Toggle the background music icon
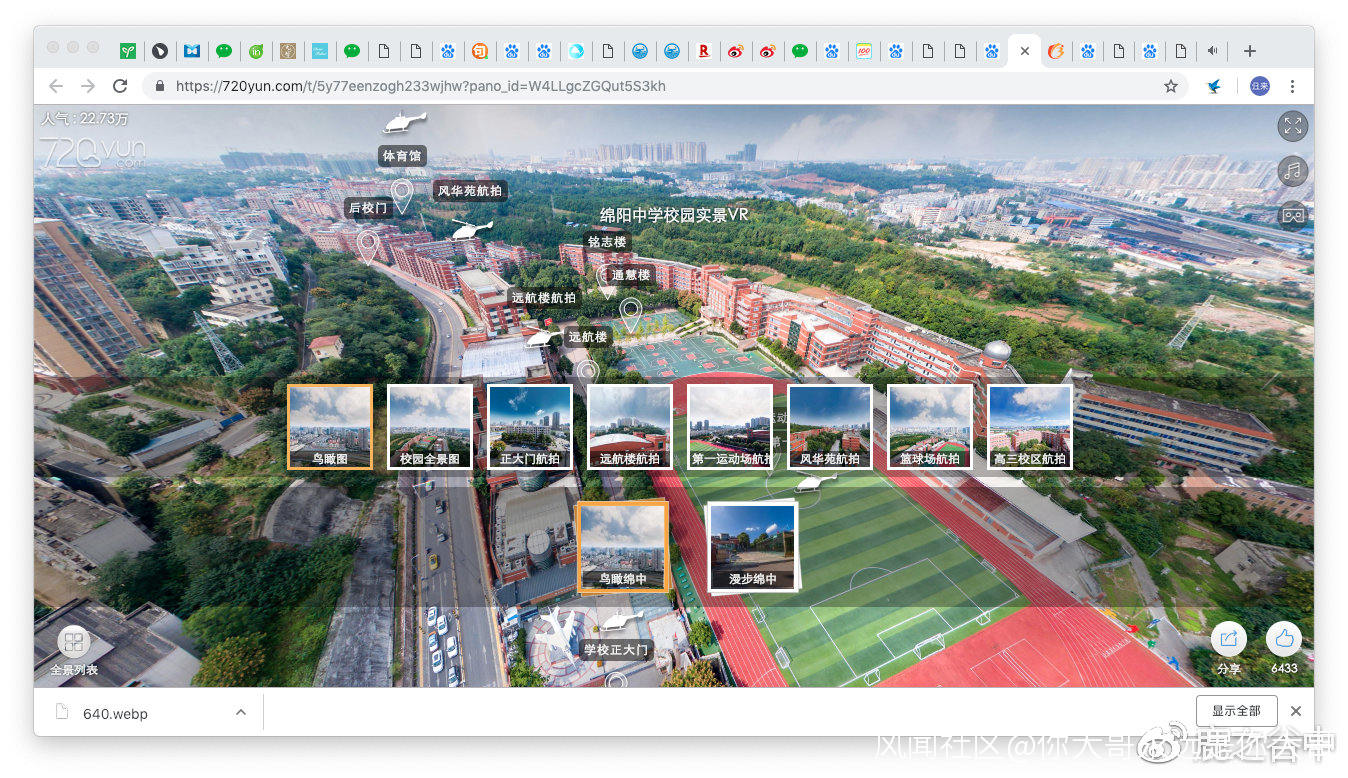 (x=1292, y=170)
